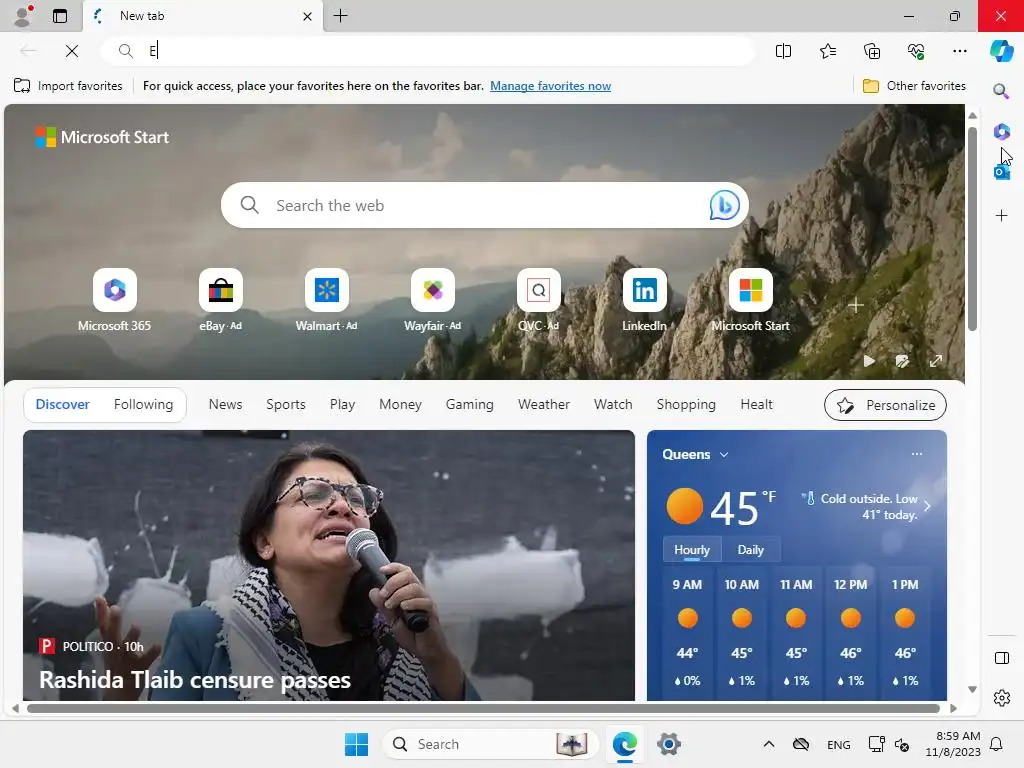This screenshot has width=1024, height=768.
Task: Close the New tab tab
Action: coord(307,16)
